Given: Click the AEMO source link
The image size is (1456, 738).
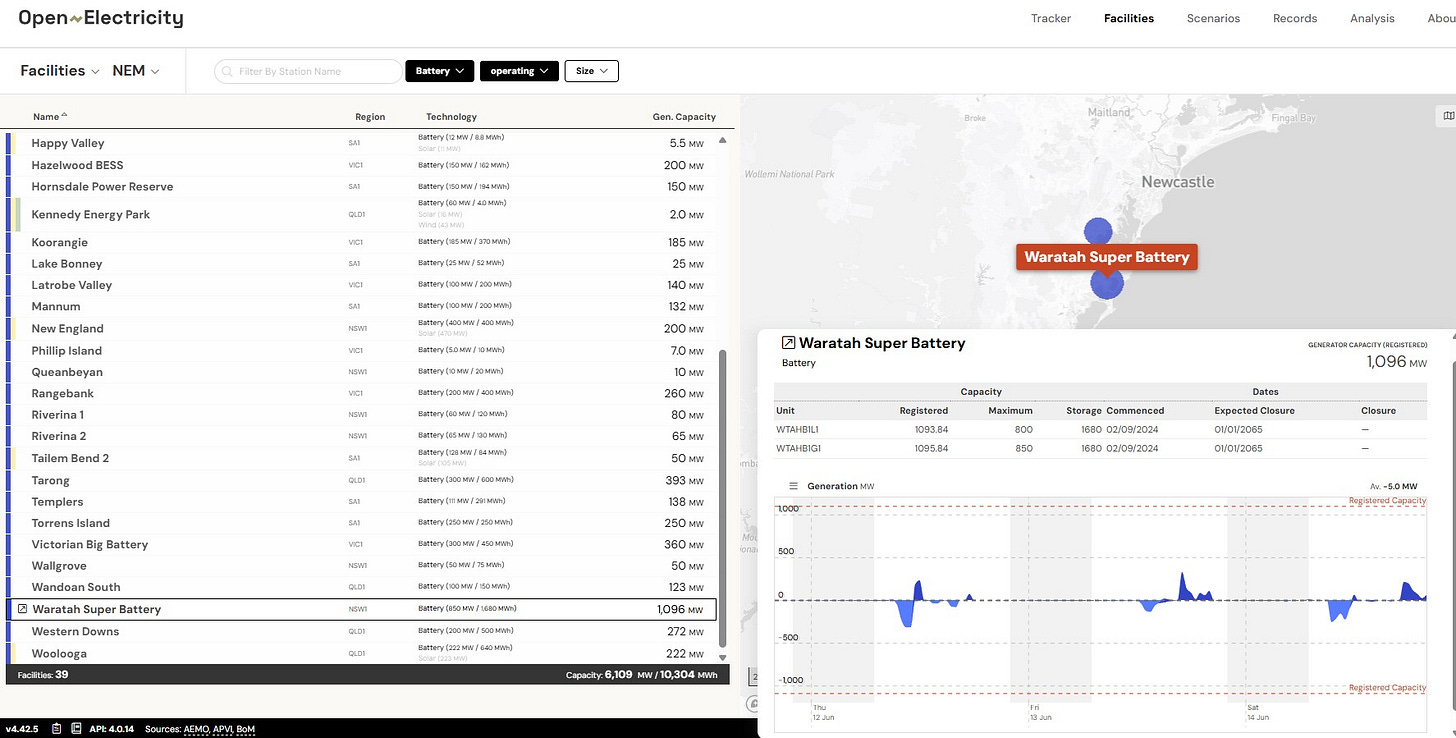Looking at the screenshot, I should [x=196, y=730].
